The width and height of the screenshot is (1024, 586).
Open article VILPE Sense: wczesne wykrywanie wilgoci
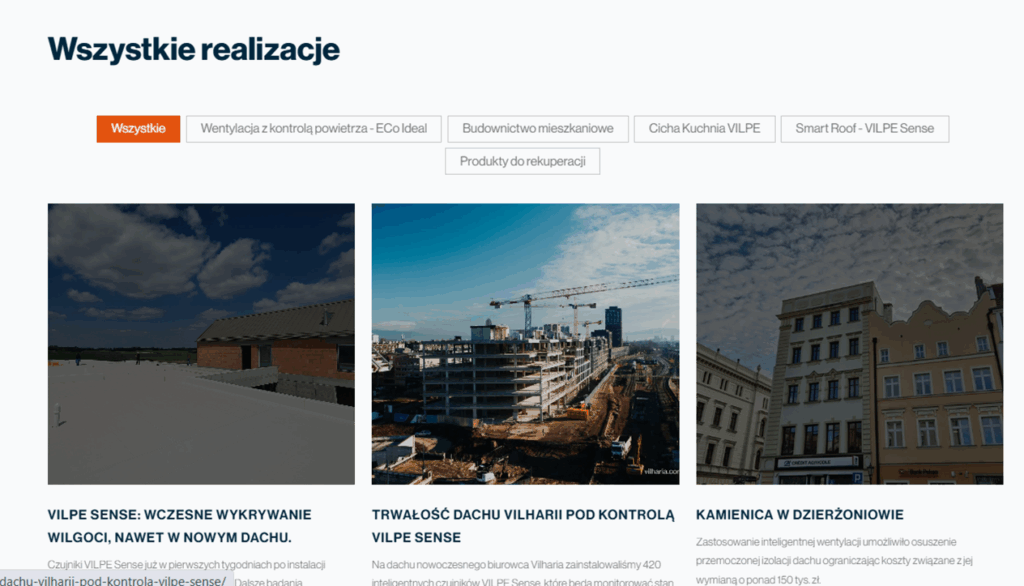tap(180, 526)
